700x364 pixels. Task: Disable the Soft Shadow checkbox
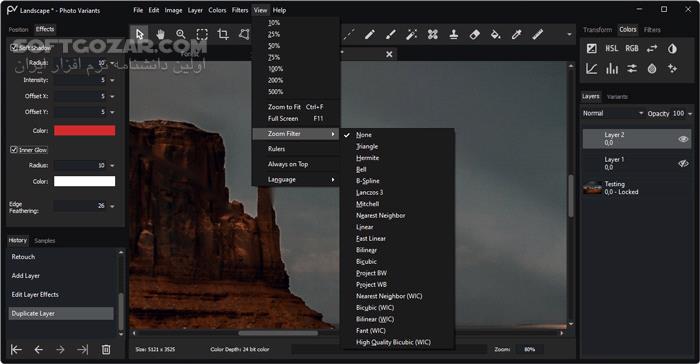(x=14, y=47)
